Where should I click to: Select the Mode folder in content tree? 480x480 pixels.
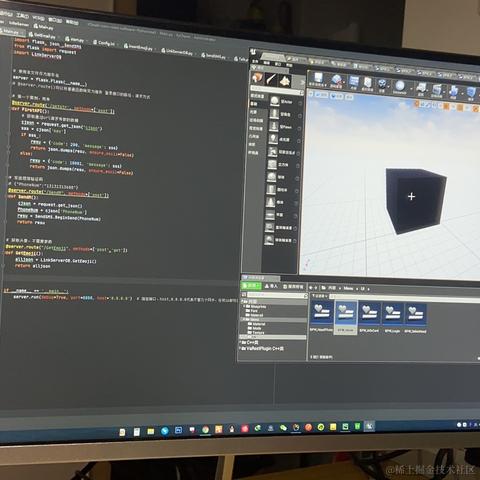click(254, 328)
